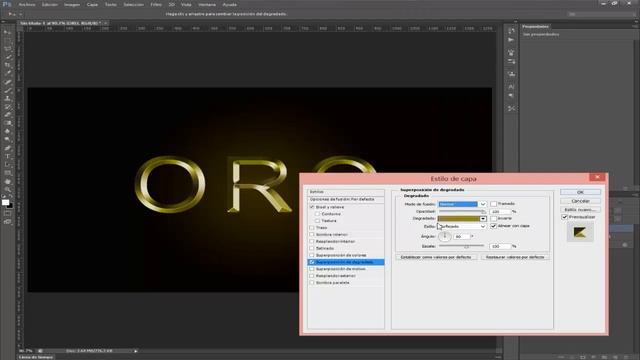This screenshot has width=640, height=360.
Task: Enable the Satinado checkbox
Action: [x=312, y=248]
